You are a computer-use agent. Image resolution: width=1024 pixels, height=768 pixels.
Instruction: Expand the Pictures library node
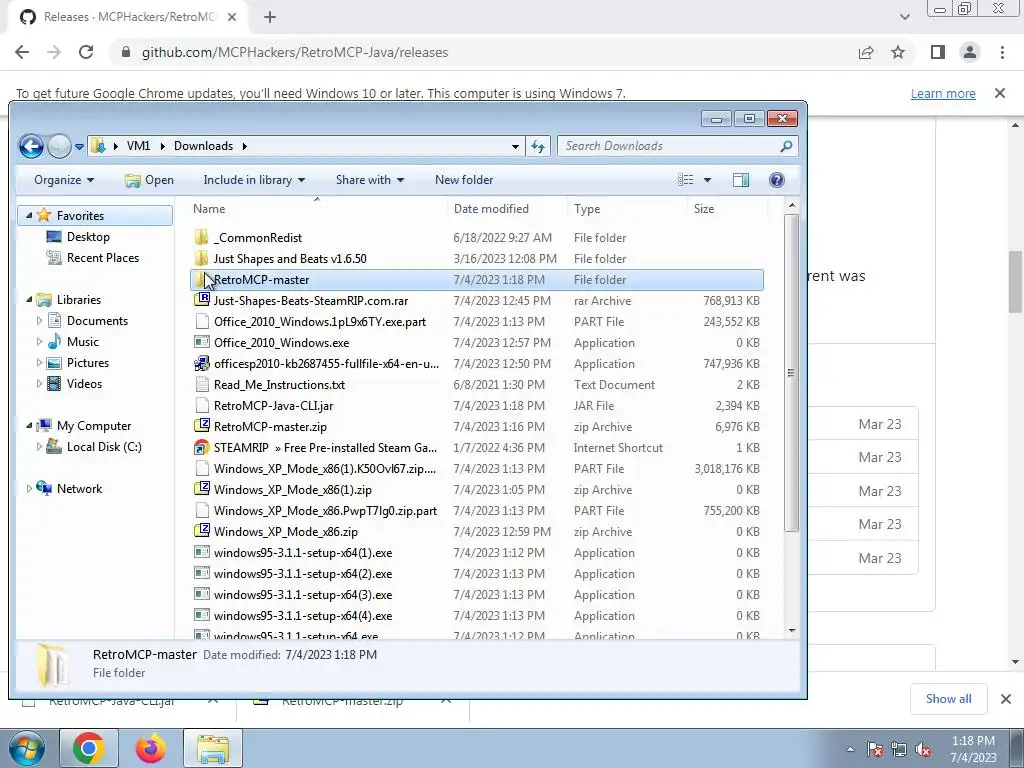pos(39,362)
